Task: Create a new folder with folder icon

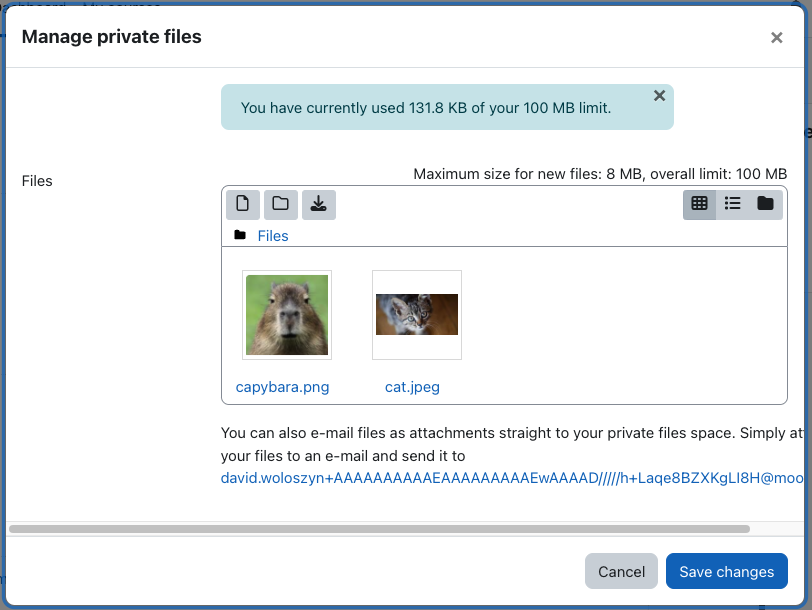Action: (x=281, y=205)
